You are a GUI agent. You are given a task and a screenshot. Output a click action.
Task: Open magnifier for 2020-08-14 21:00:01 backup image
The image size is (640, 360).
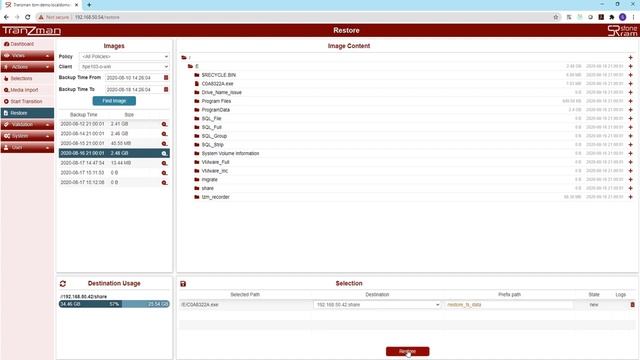[x=164, y=134]
